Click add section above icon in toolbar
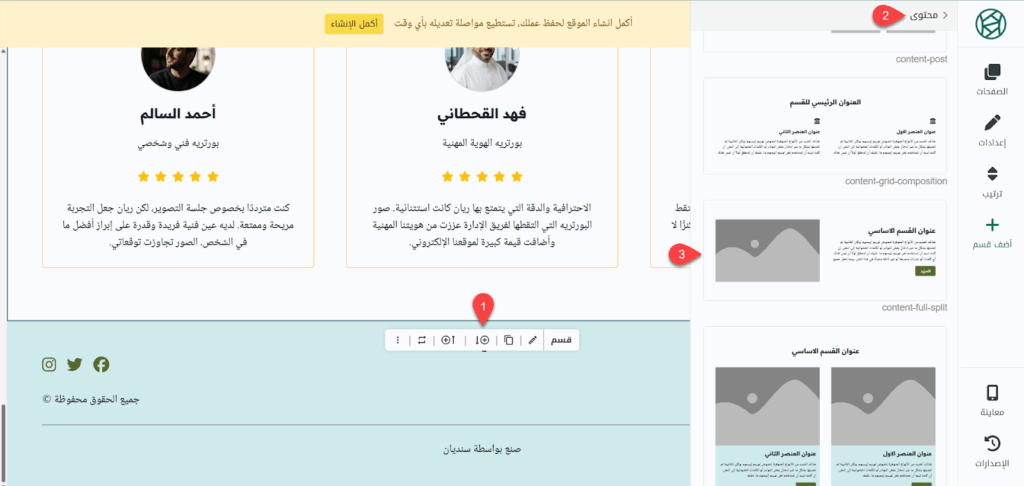The image size is (1024, 486). 448,340
